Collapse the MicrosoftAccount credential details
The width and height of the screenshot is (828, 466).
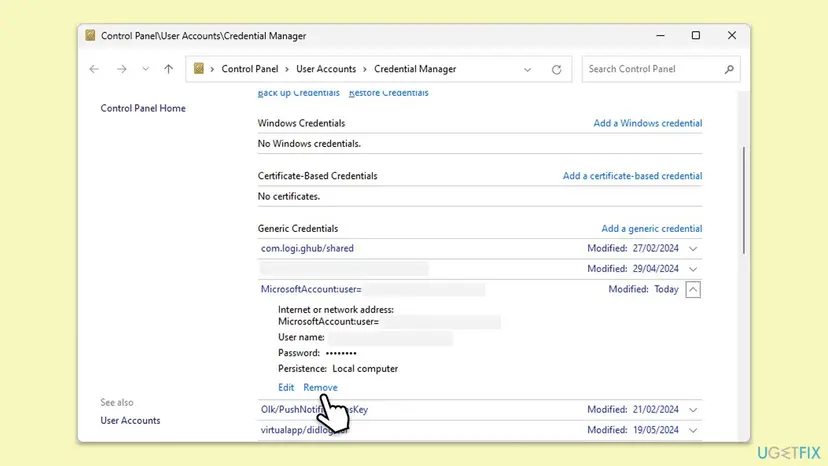[x=693, y=290]
